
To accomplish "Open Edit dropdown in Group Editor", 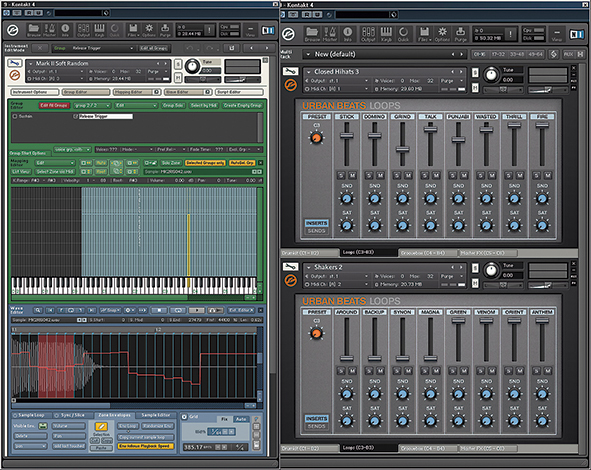I will point(136,106).
